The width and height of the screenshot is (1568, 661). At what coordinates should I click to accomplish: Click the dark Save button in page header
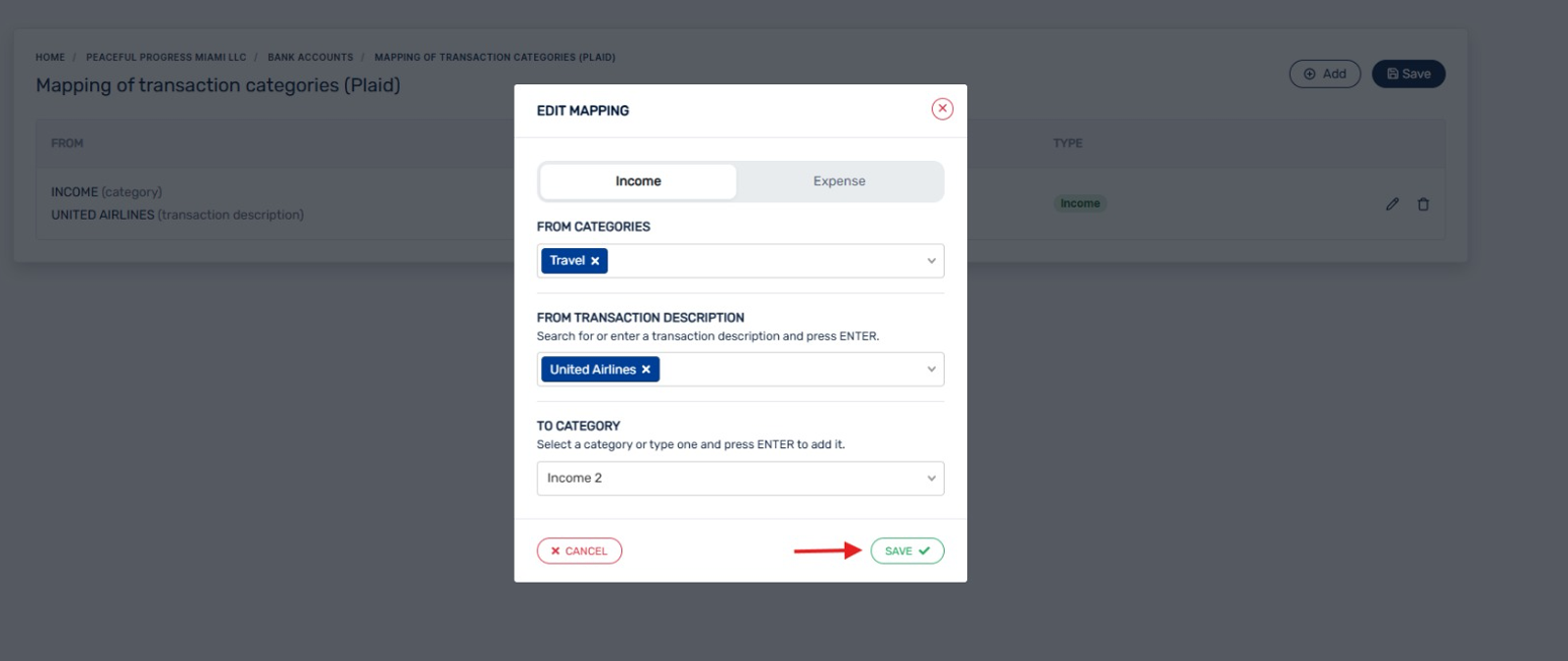point(1408,74)
